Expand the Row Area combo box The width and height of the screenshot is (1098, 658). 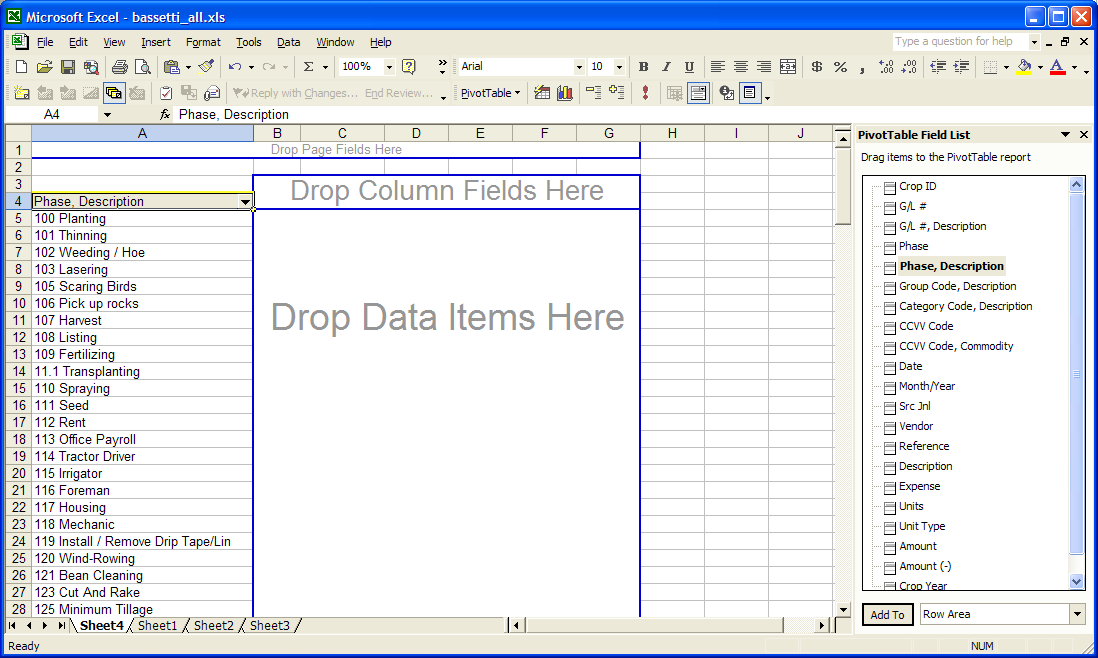pyautogui.click(x=1077, y=615)
